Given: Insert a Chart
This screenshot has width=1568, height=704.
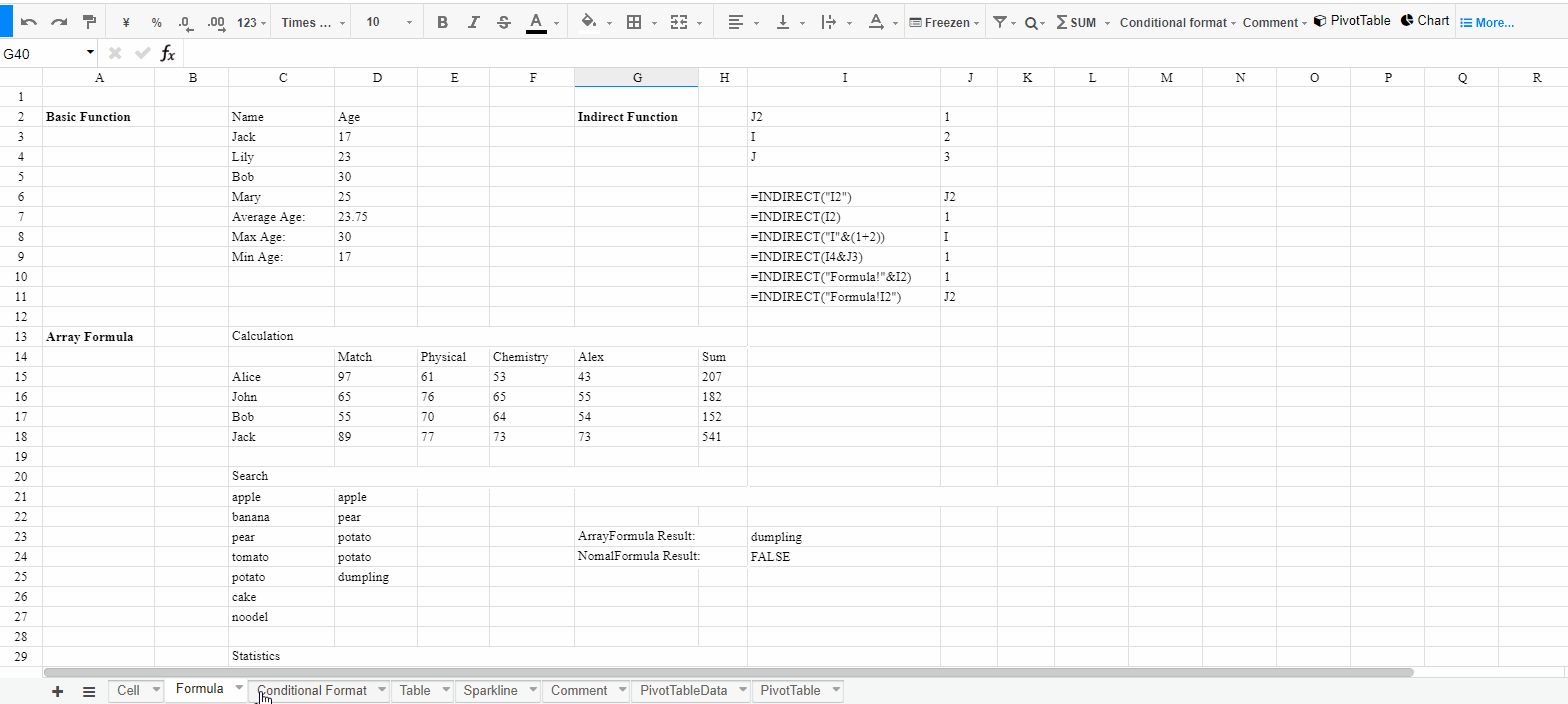Looking at the screenshot, I should (1425, 21).
